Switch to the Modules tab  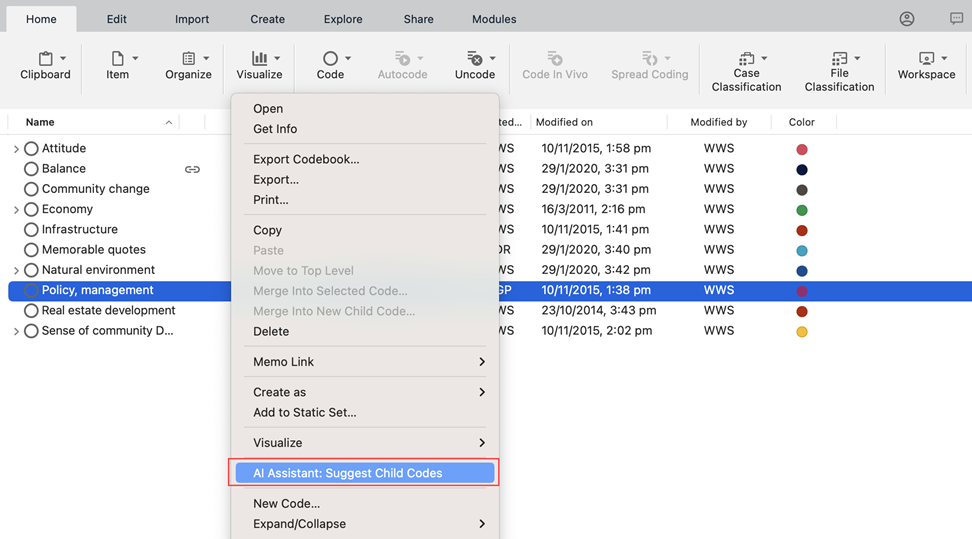point(494,19)
